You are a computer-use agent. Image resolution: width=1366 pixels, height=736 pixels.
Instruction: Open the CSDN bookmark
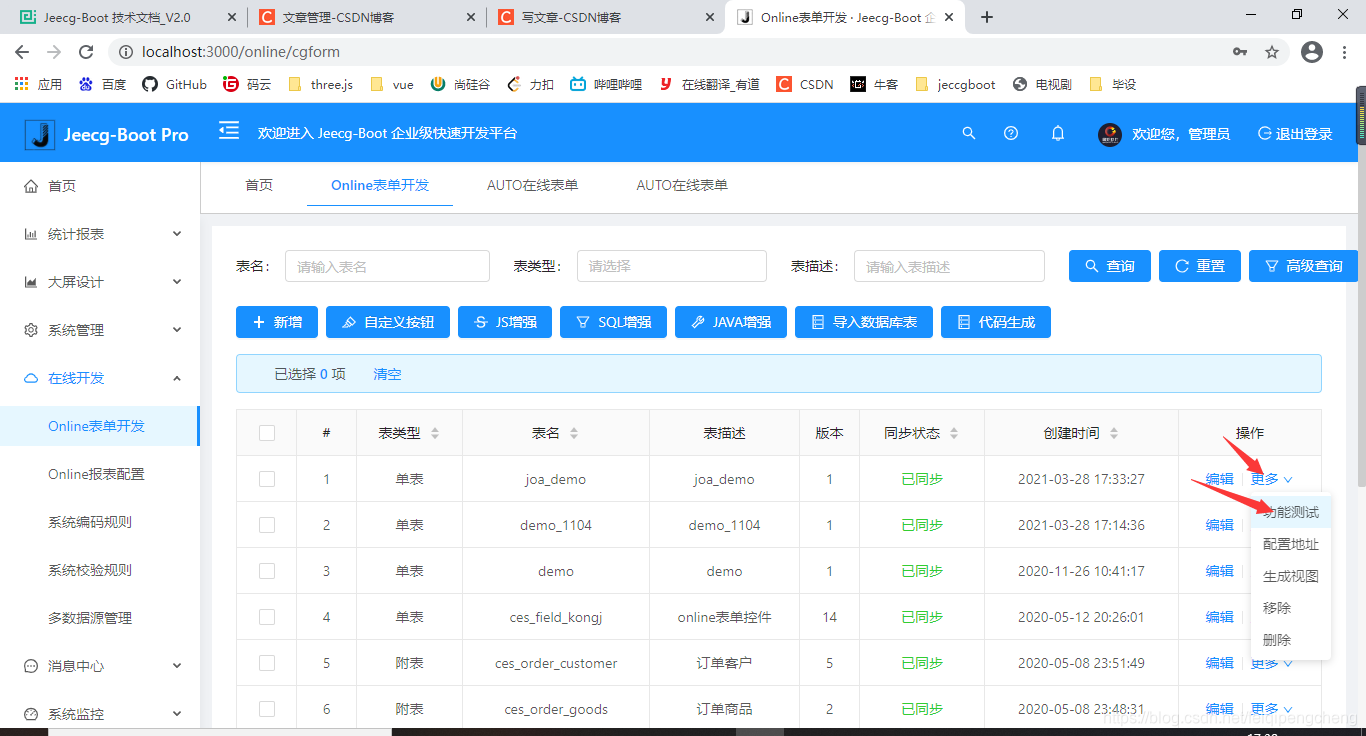[805, 84]
